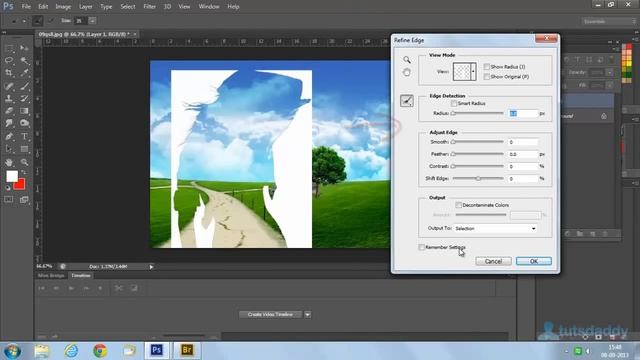This screenshot has height=360, width=640.
Task: Open the Output To dropdown
Action: pos(495,229)
